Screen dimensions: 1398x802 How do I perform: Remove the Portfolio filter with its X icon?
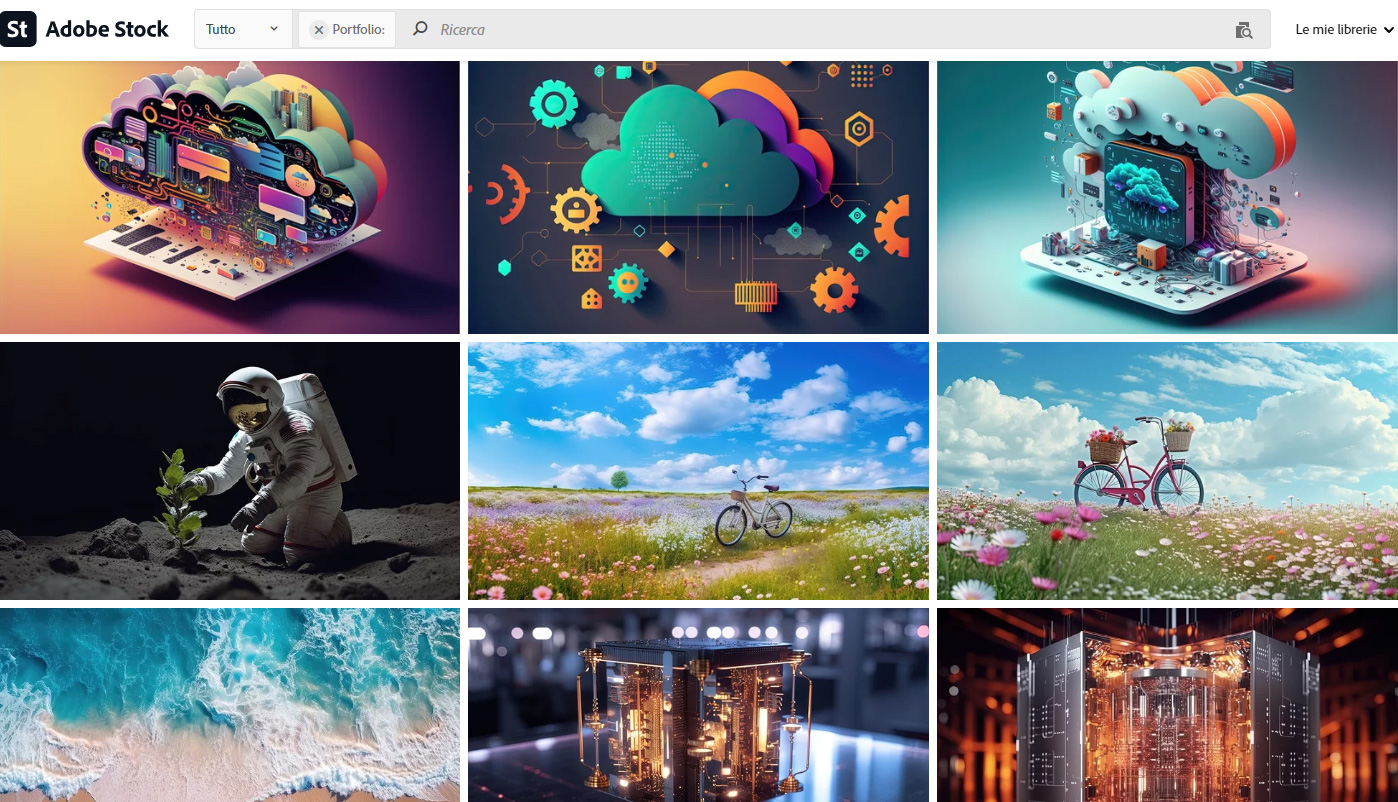[319, 30]
